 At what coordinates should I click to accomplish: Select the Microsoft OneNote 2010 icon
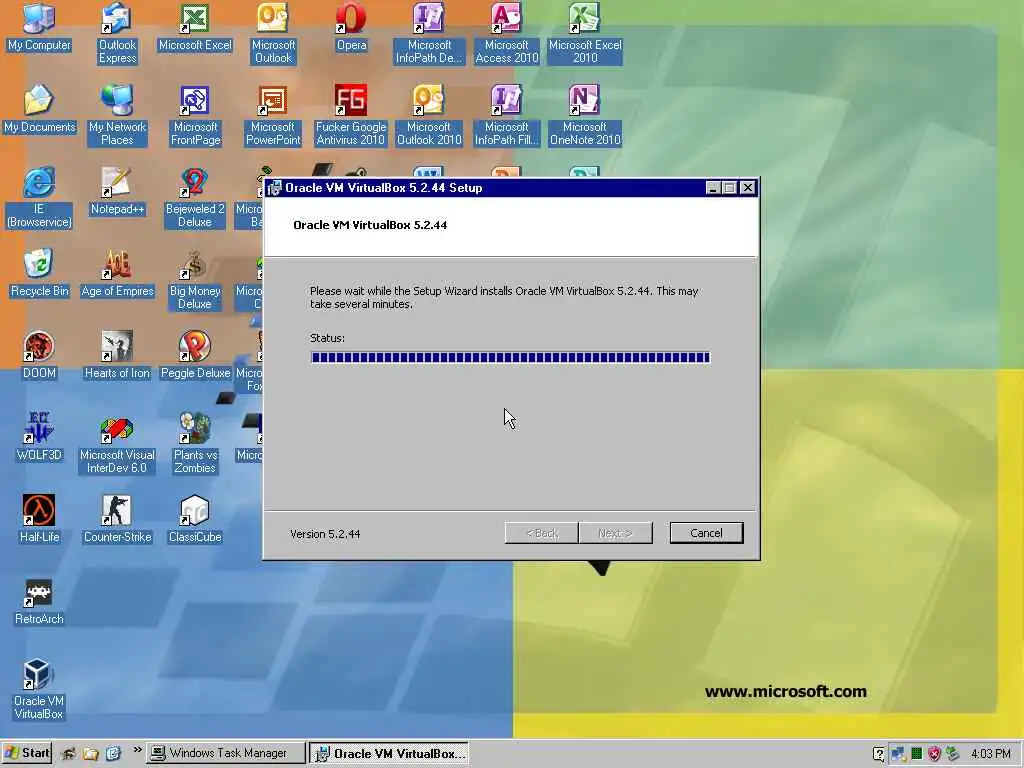(x=585, y=115)
